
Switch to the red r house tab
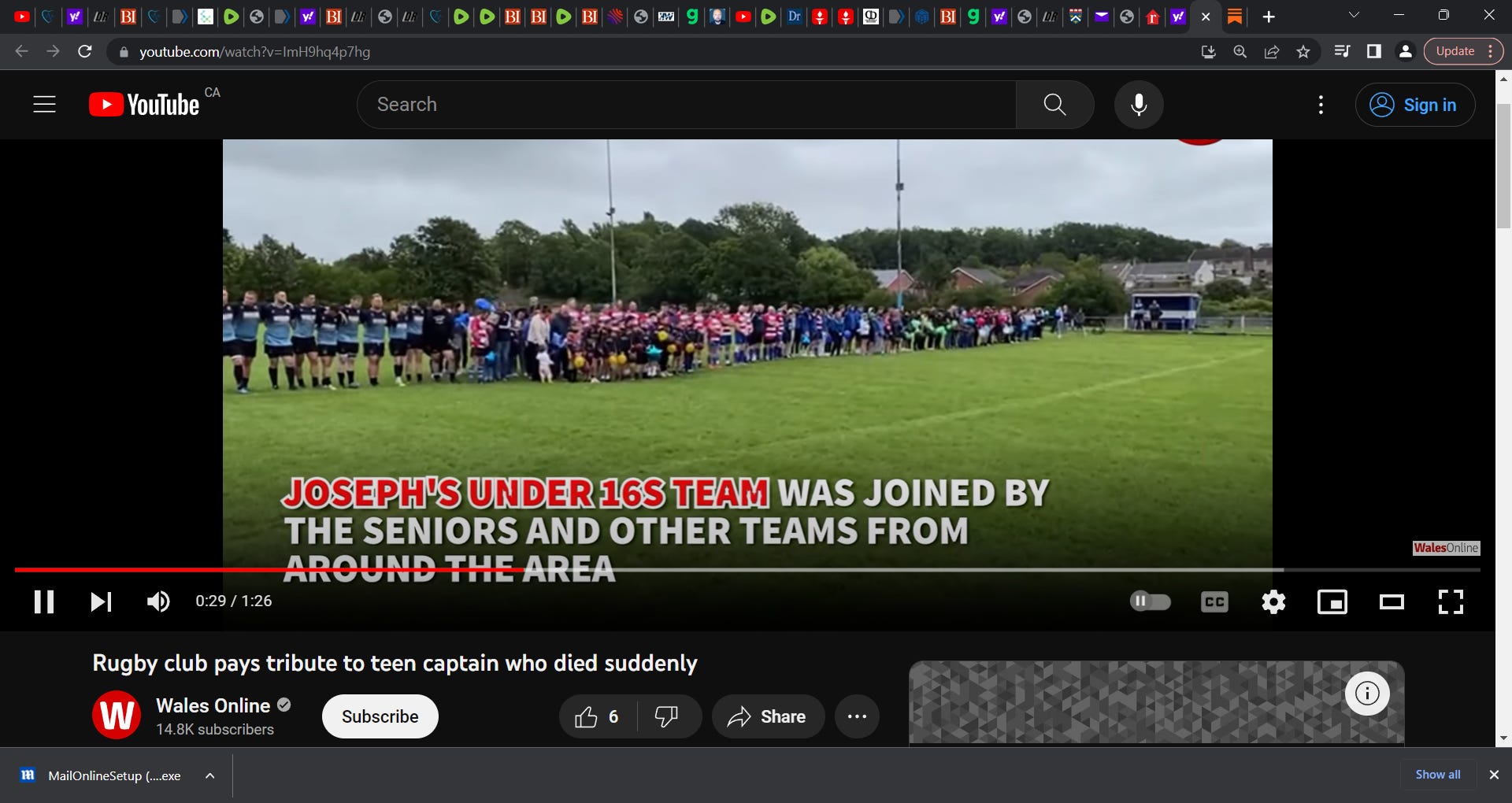pyautogui.click(x=1153, y=17)
